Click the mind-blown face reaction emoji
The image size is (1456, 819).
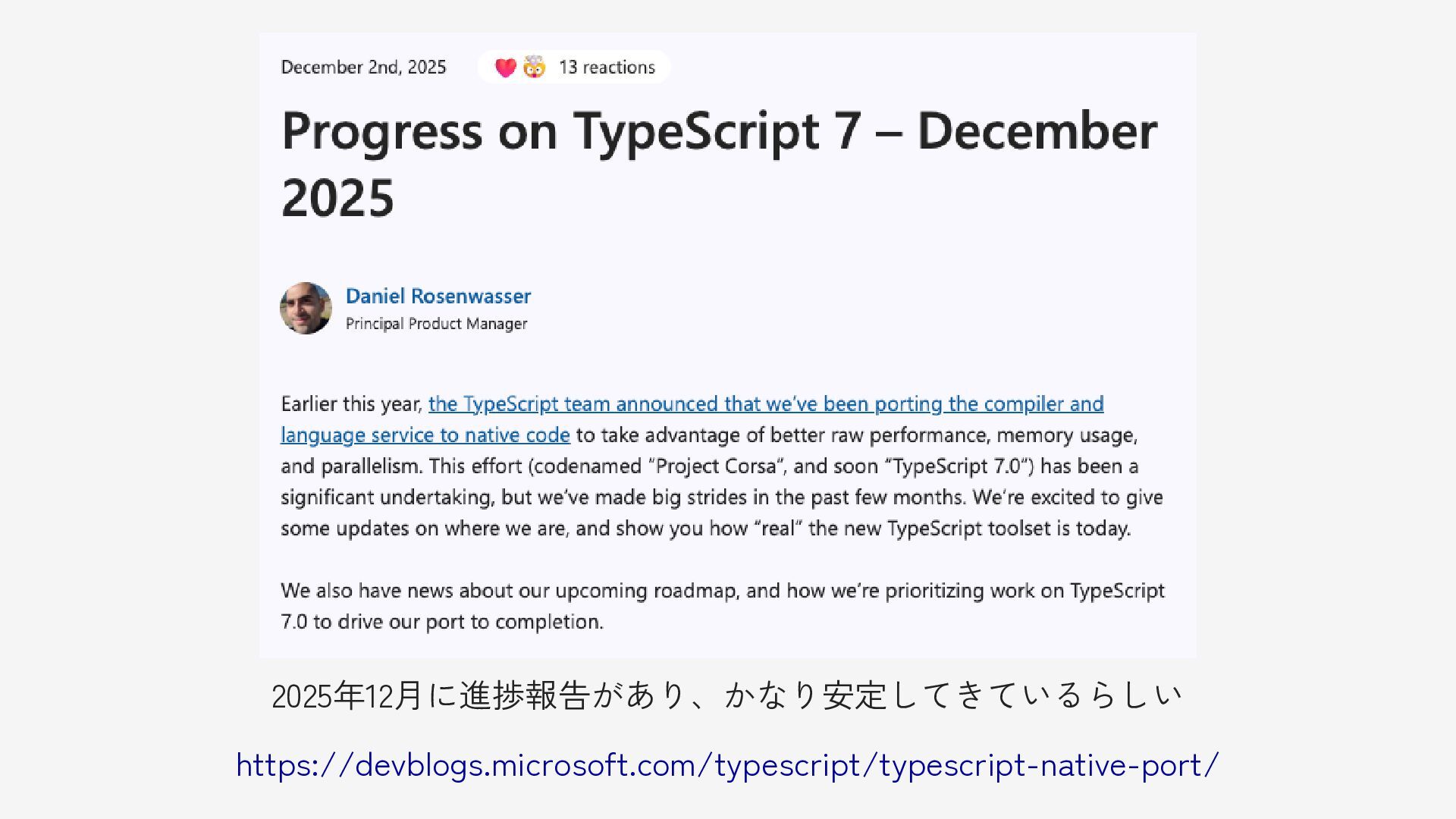click(x=535, y=67)
